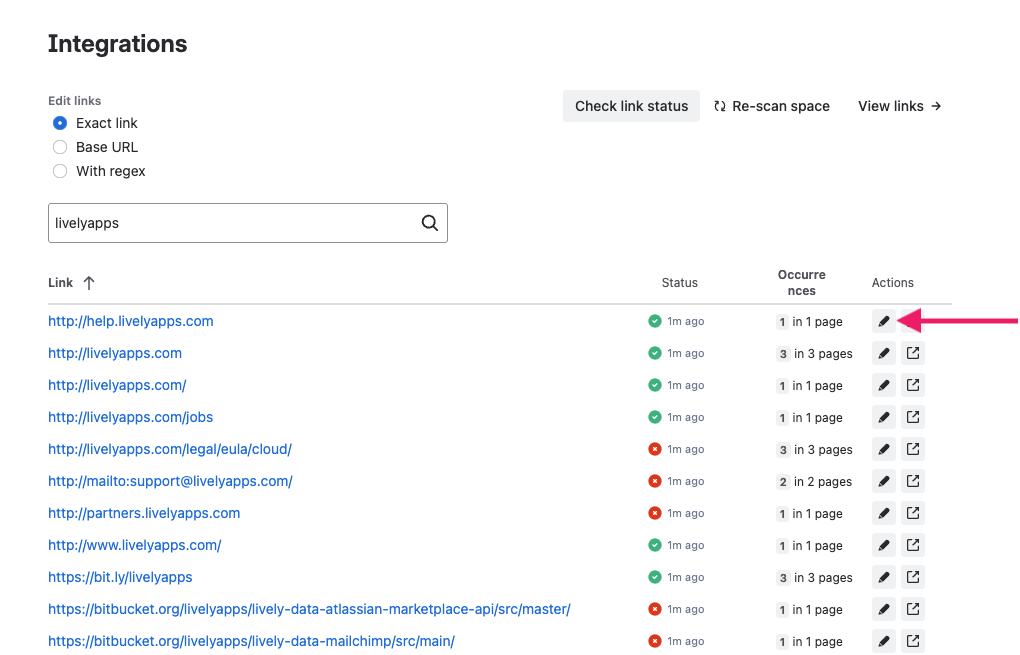Open external link icon for http://livelyapps.com
The width and height of the screenshot is (1020, 655).
point(913,353)
